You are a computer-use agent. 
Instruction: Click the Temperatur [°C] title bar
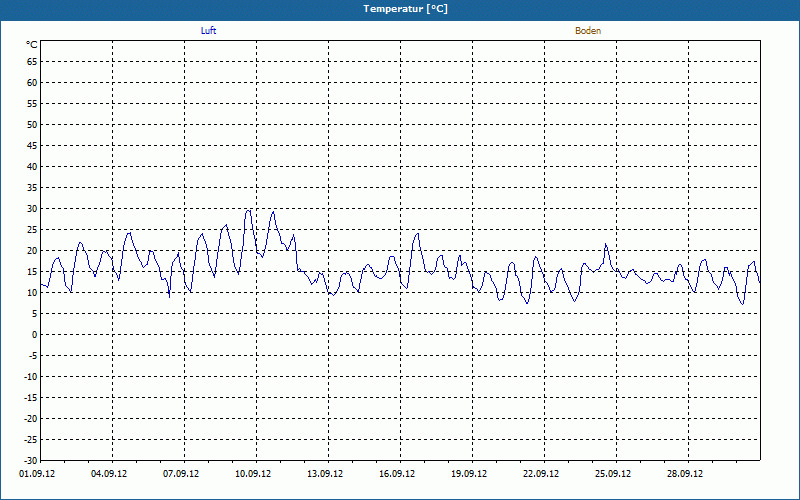point(400,9)
